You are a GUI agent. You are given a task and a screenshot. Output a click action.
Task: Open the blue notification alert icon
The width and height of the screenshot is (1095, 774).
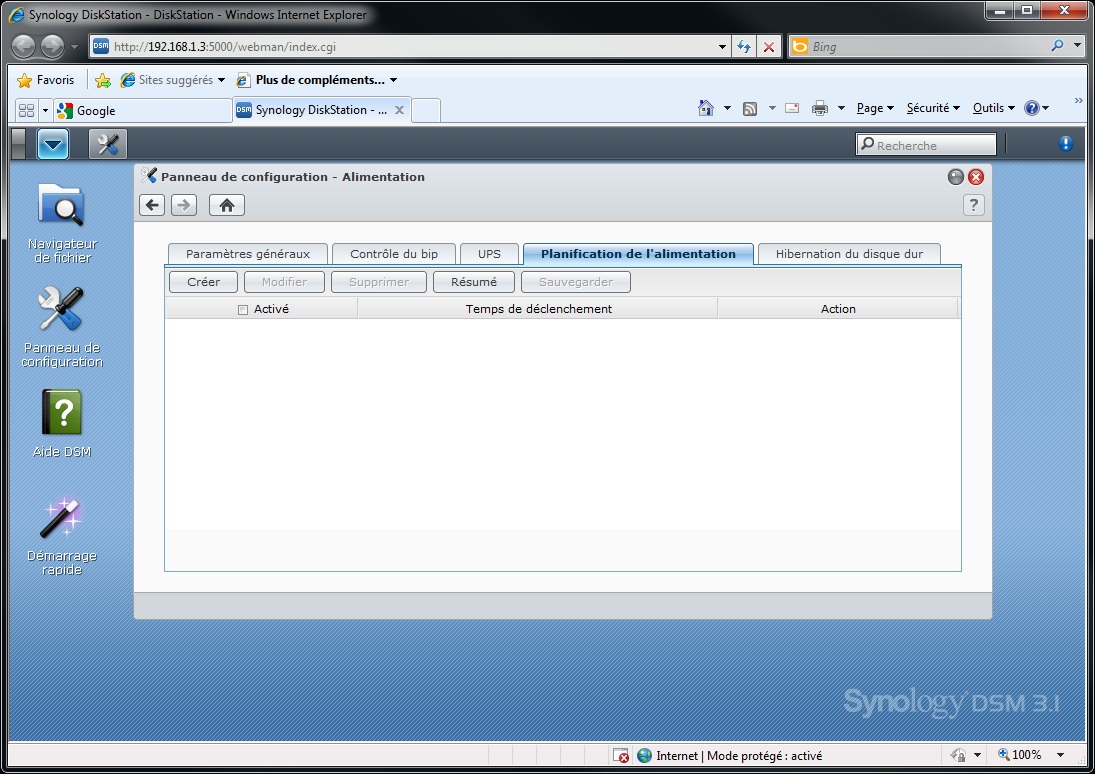1065,144
